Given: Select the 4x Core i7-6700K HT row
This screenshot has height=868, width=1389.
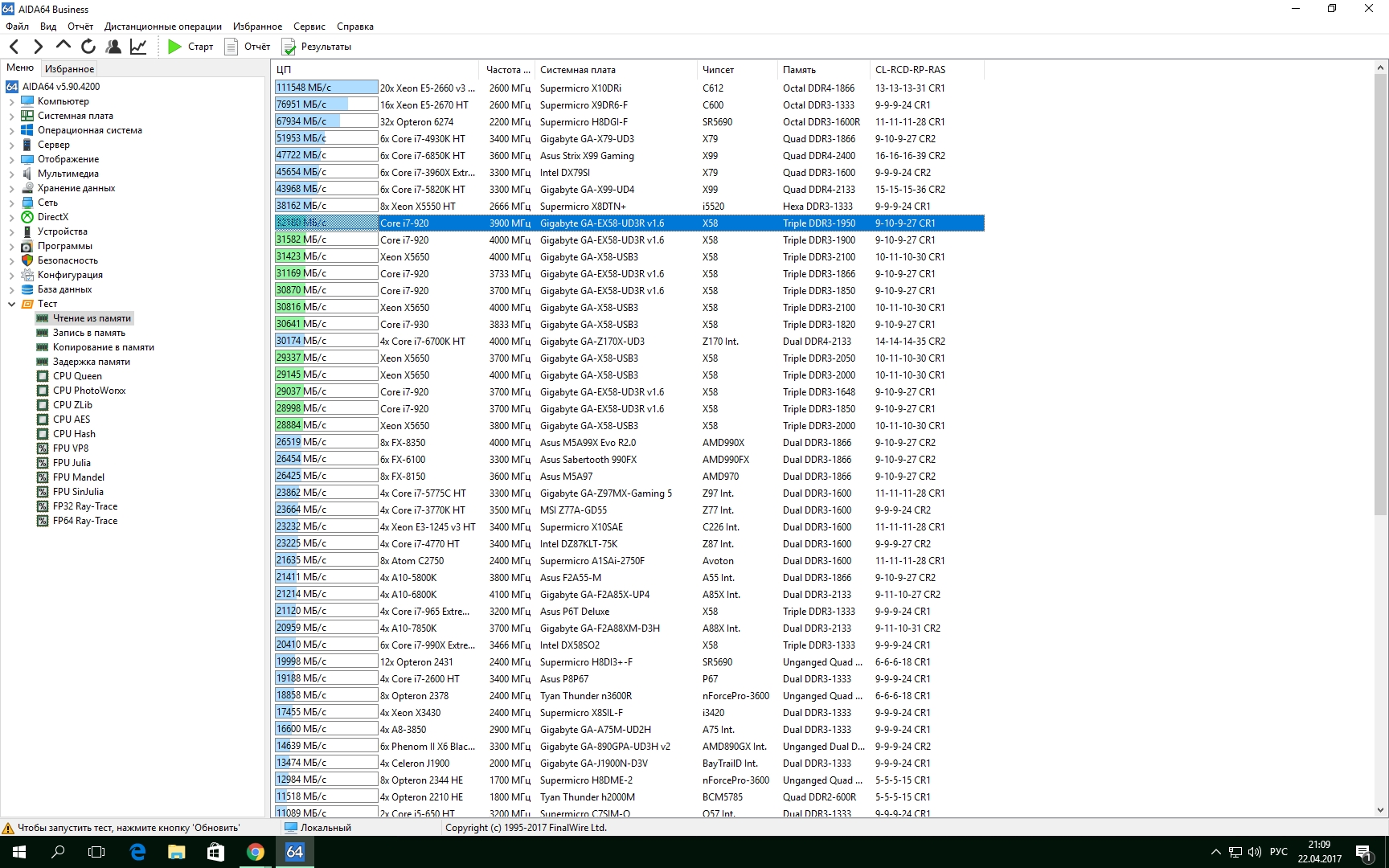Looking at the screenshot, I should pos(629,342).
